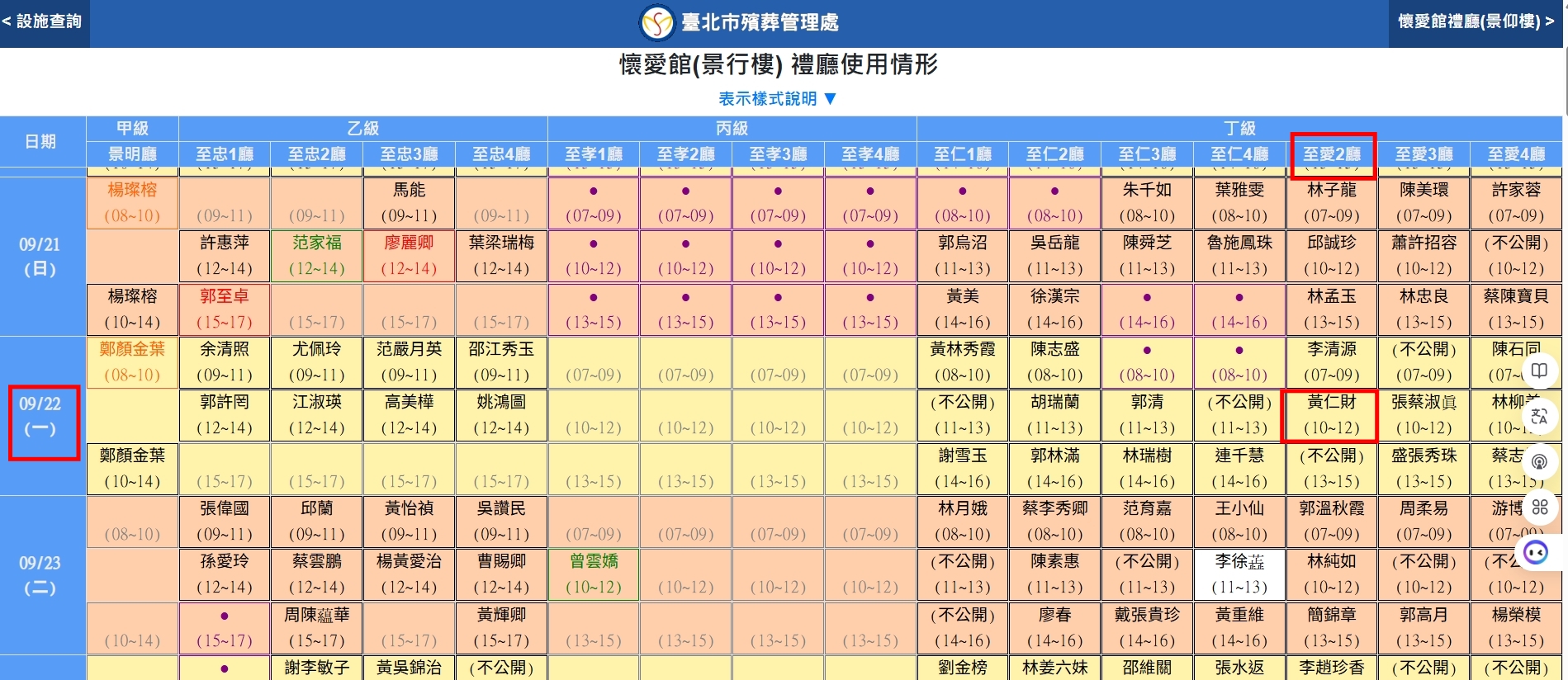This screenshot has width=1568, height=680.
Task: Open the green 曾雲嬌 (10~12) entry
Action: pyautogui.click(x=594, y=574)
